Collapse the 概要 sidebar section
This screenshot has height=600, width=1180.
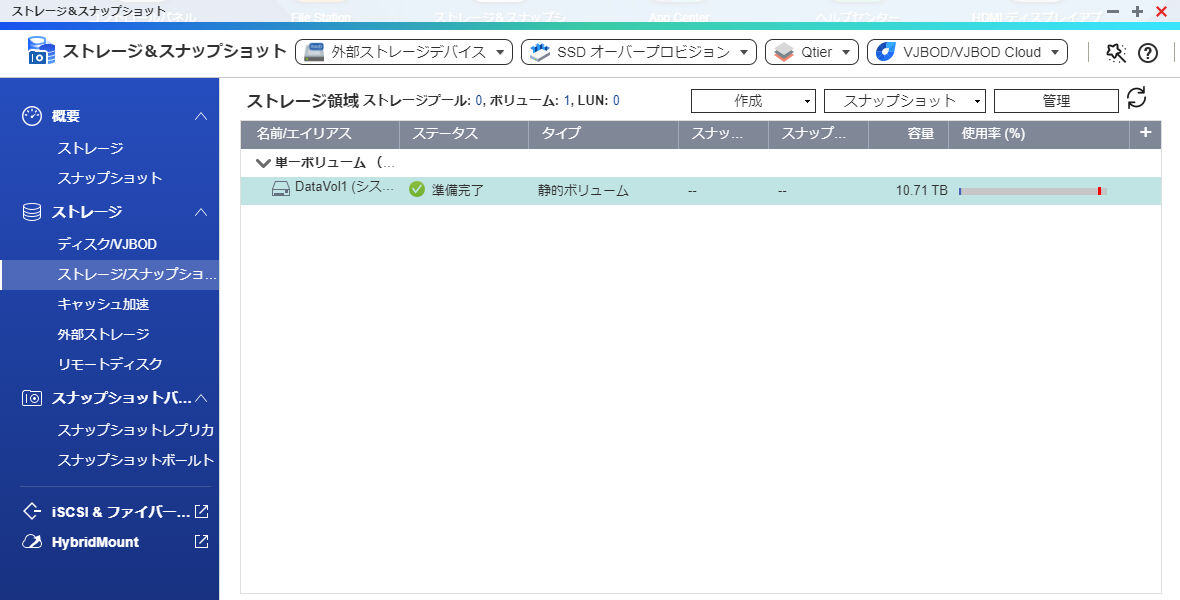[x=201, y=116]
